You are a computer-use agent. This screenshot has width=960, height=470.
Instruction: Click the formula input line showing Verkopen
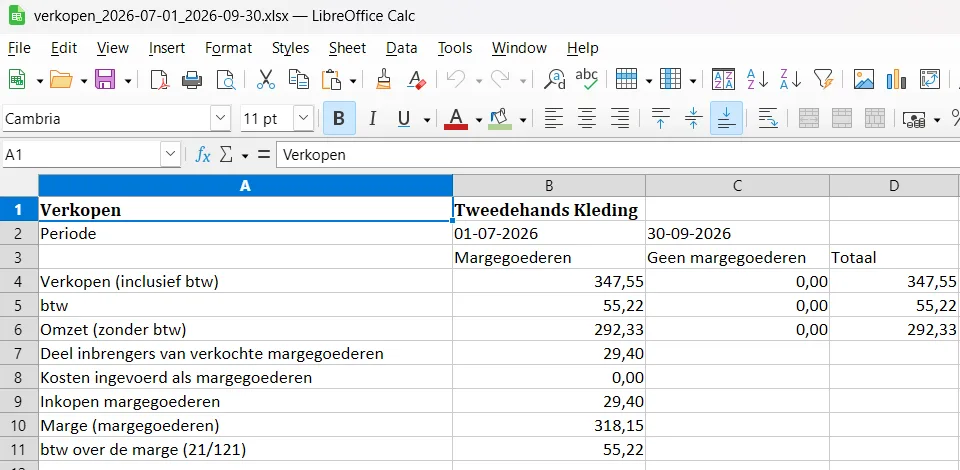pos(618,155)
